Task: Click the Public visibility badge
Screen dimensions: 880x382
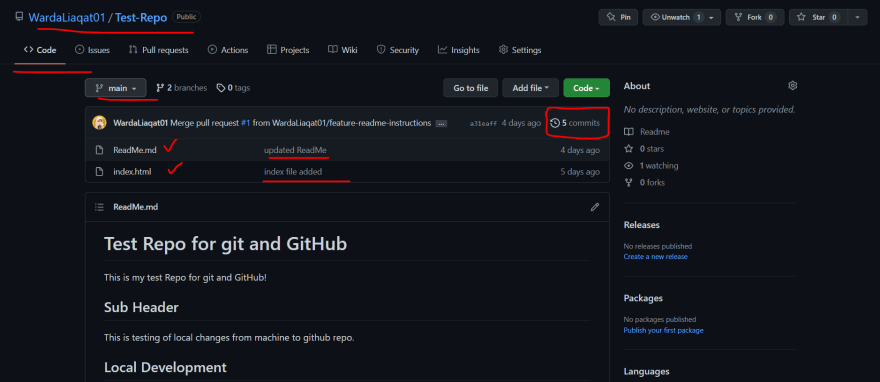Action: 186,17
